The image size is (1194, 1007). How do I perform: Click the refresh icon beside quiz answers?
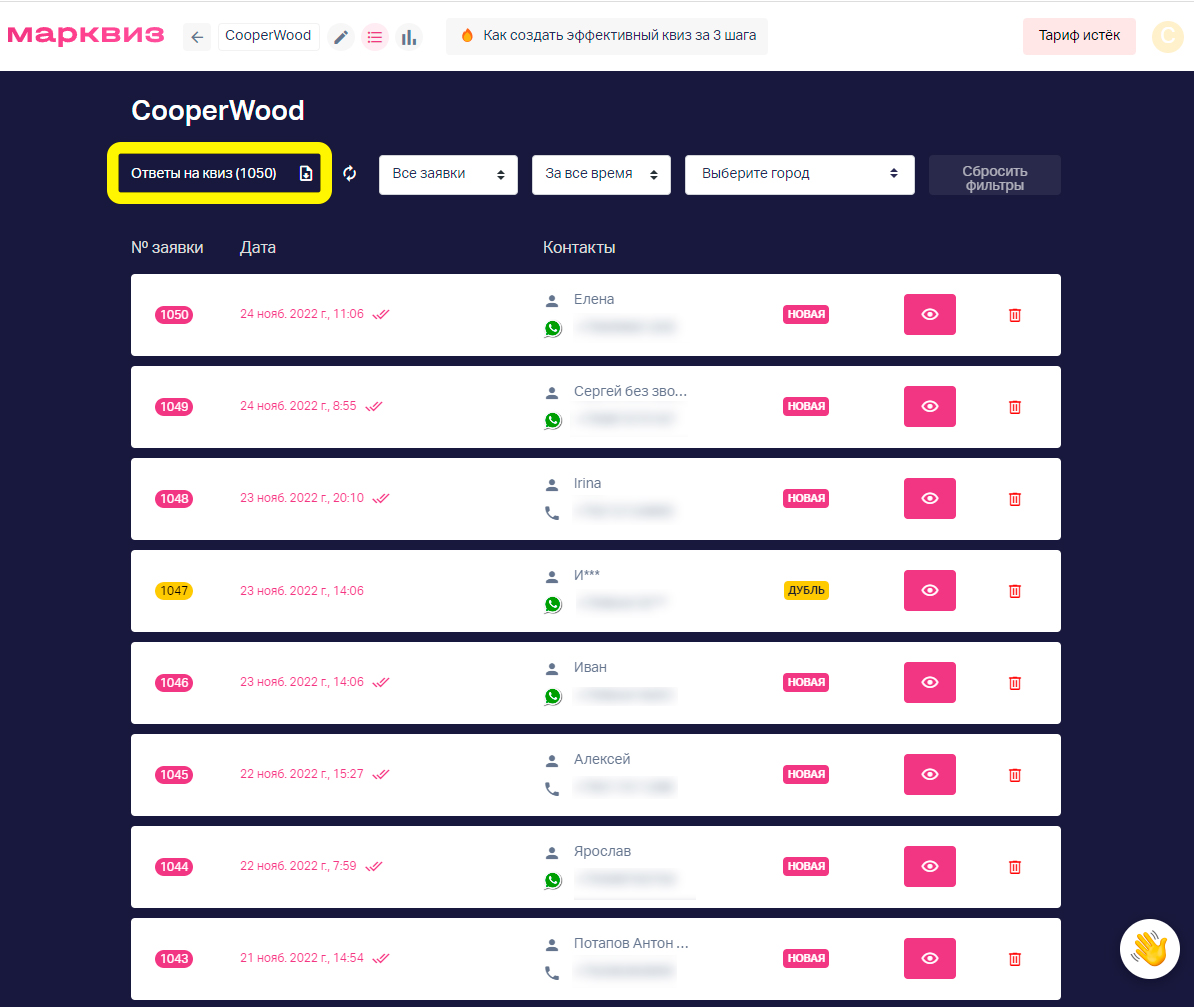click(x=350, y=174)
